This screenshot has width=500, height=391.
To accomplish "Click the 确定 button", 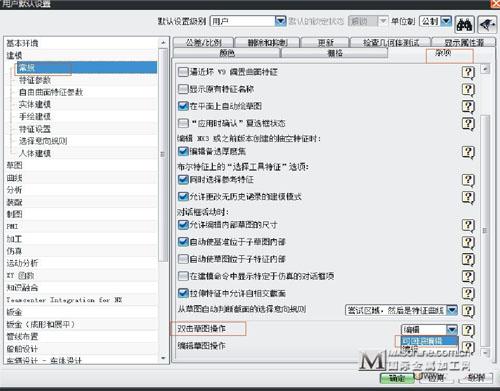I will (x=397, y=378).
